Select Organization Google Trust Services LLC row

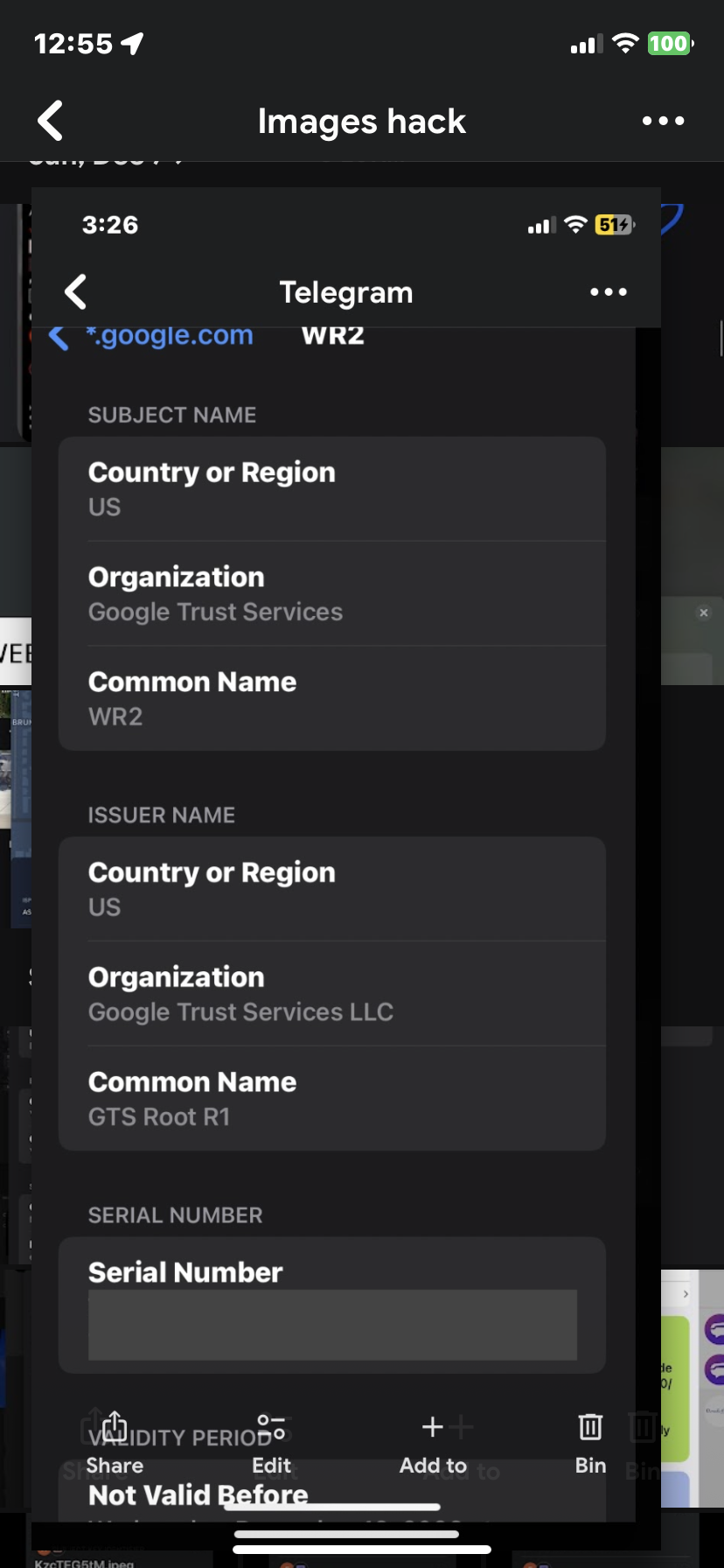pos(332,994)
